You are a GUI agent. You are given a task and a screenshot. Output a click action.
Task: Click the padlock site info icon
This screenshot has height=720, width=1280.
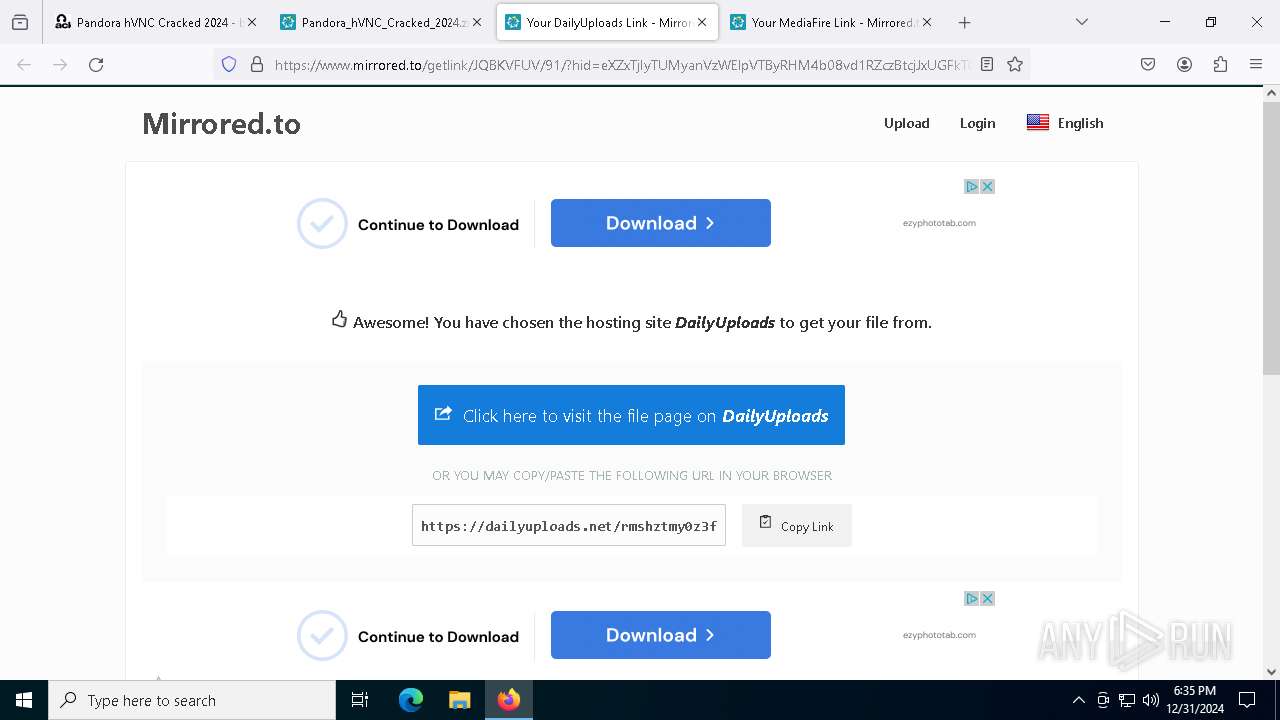(257, 64)
